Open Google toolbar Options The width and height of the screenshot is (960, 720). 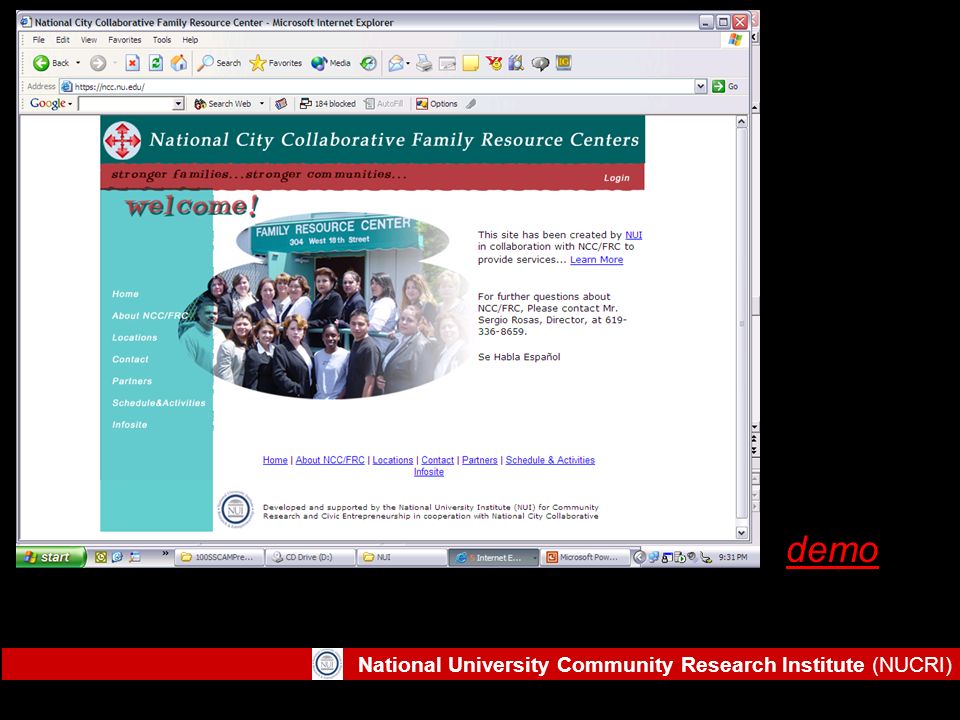(437, 104)
